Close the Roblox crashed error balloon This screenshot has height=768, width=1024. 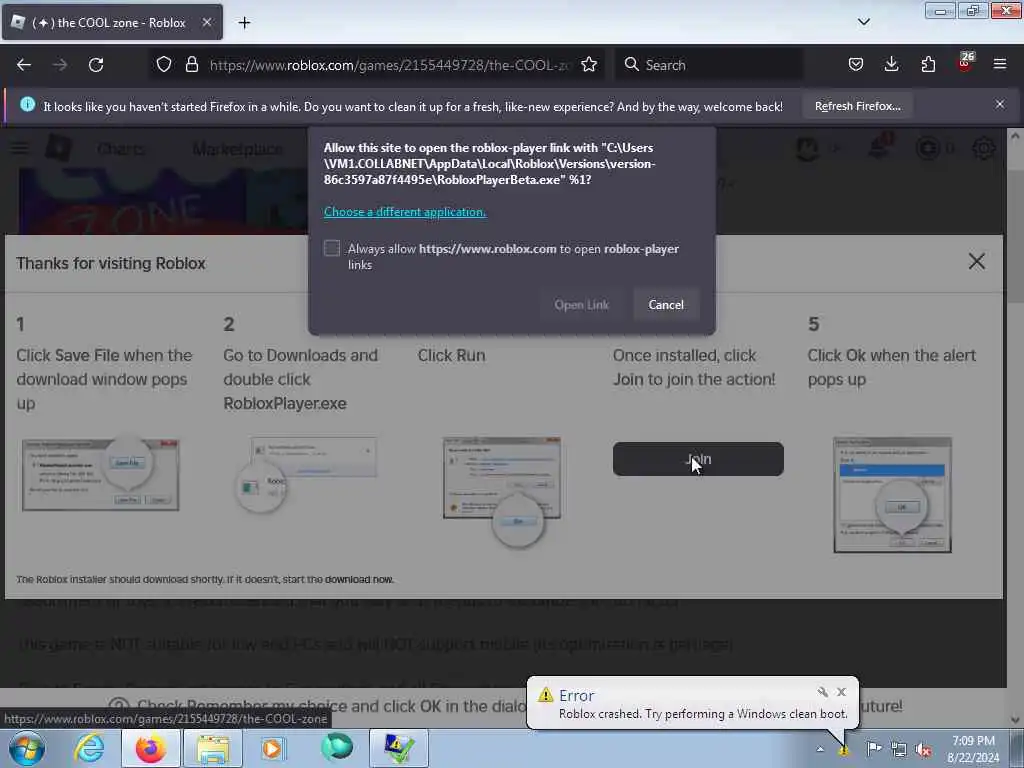tap(841, 692)
